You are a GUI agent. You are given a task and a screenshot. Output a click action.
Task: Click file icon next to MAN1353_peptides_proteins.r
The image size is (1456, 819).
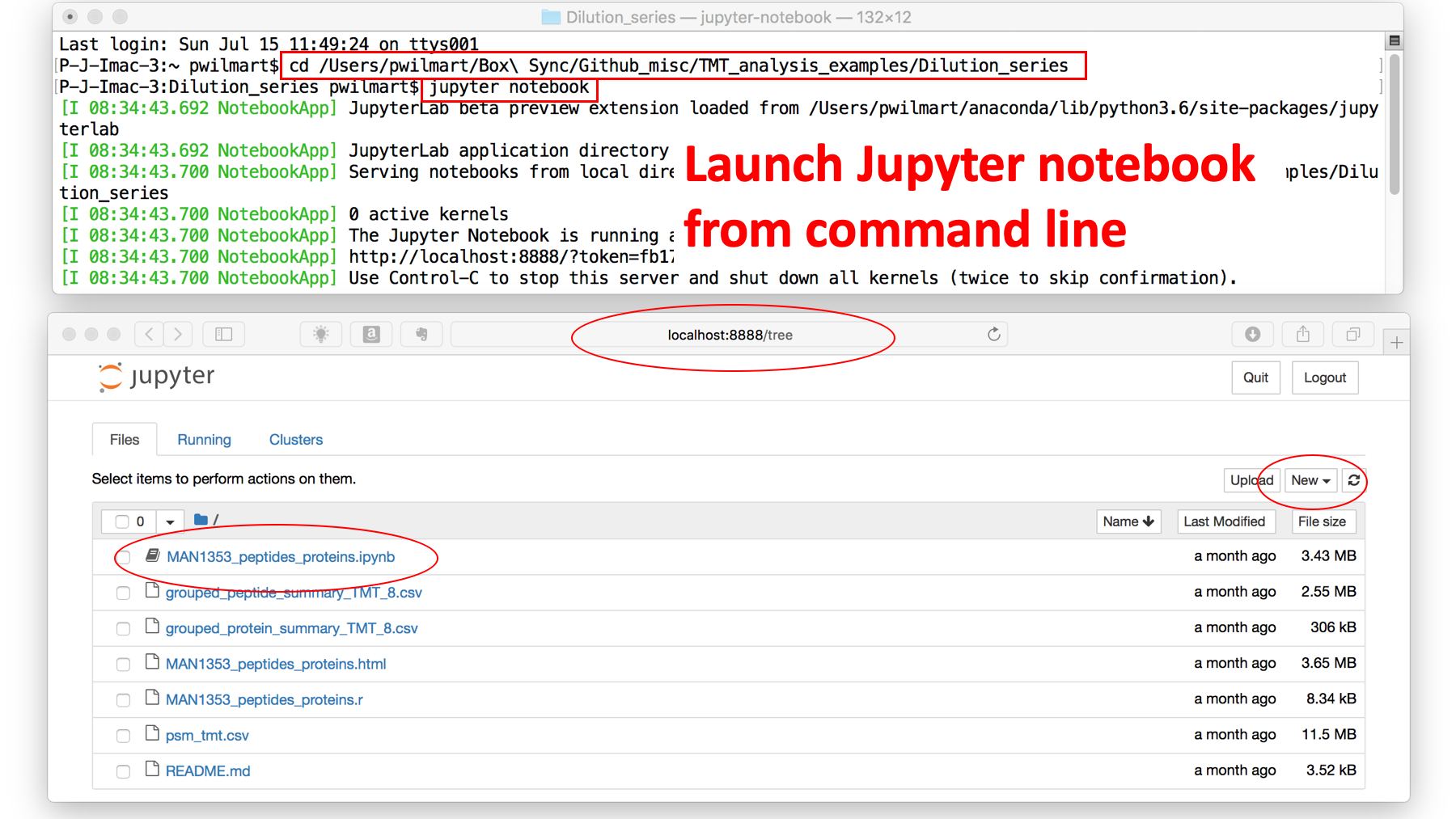point(152,698)
